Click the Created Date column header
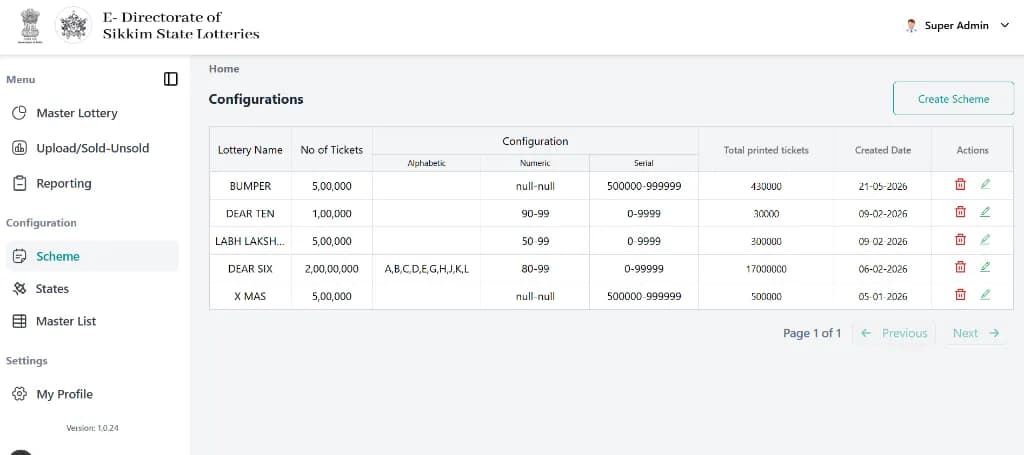 tap(883, 150)
